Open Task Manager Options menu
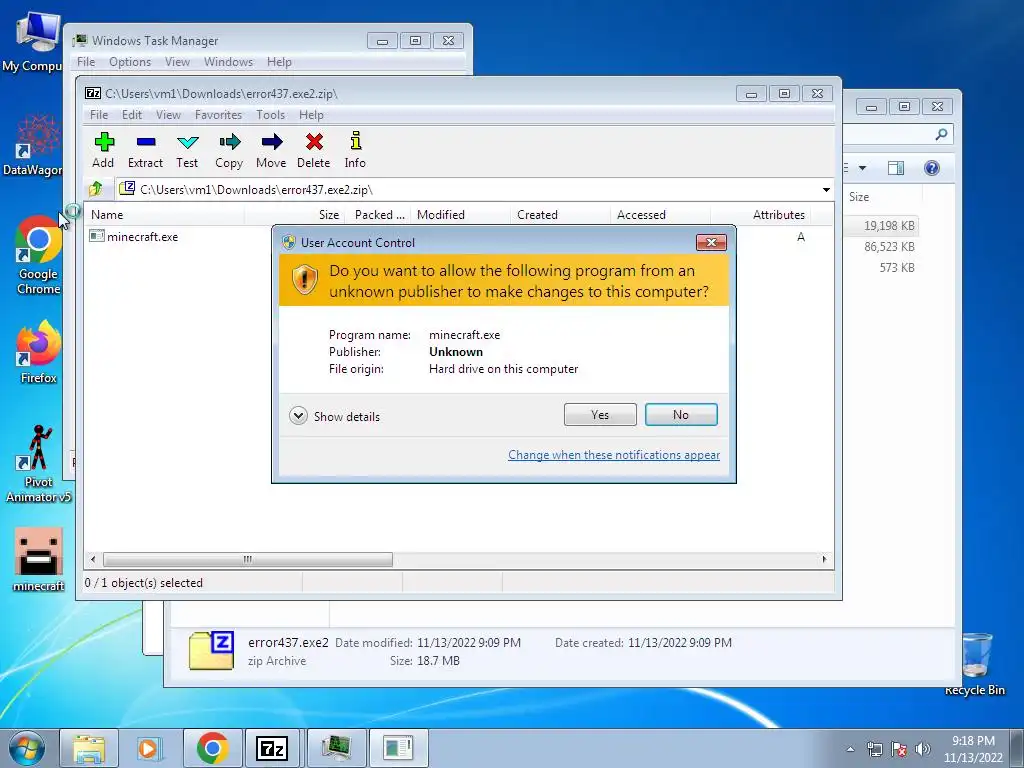Image resolution: width=1024 pixels, height=768 pixels. [x=130, y=62]
